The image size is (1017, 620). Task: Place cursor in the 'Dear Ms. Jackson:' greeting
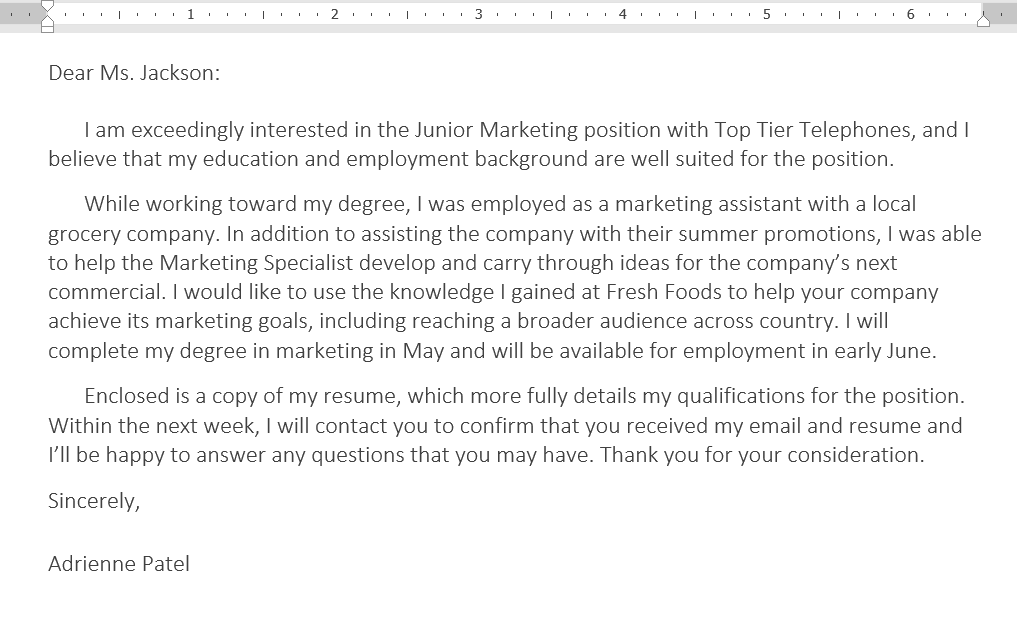tap(134, 73)
